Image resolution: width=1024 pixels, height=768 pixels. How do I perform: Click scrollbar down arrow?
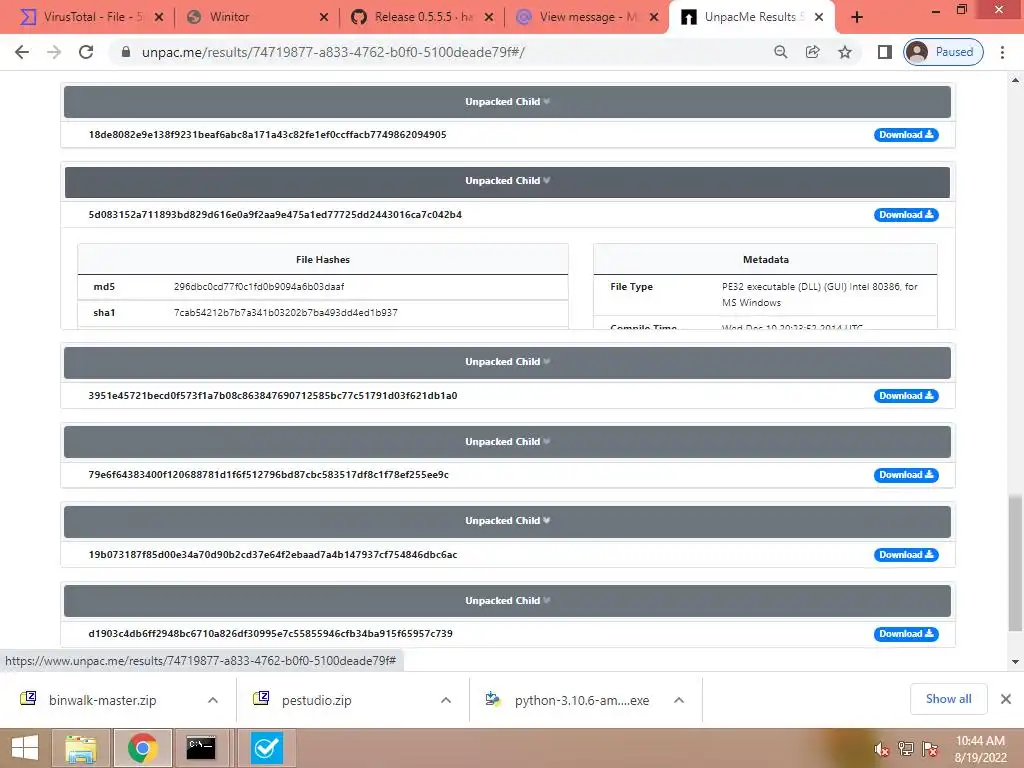pos(1015,662)
